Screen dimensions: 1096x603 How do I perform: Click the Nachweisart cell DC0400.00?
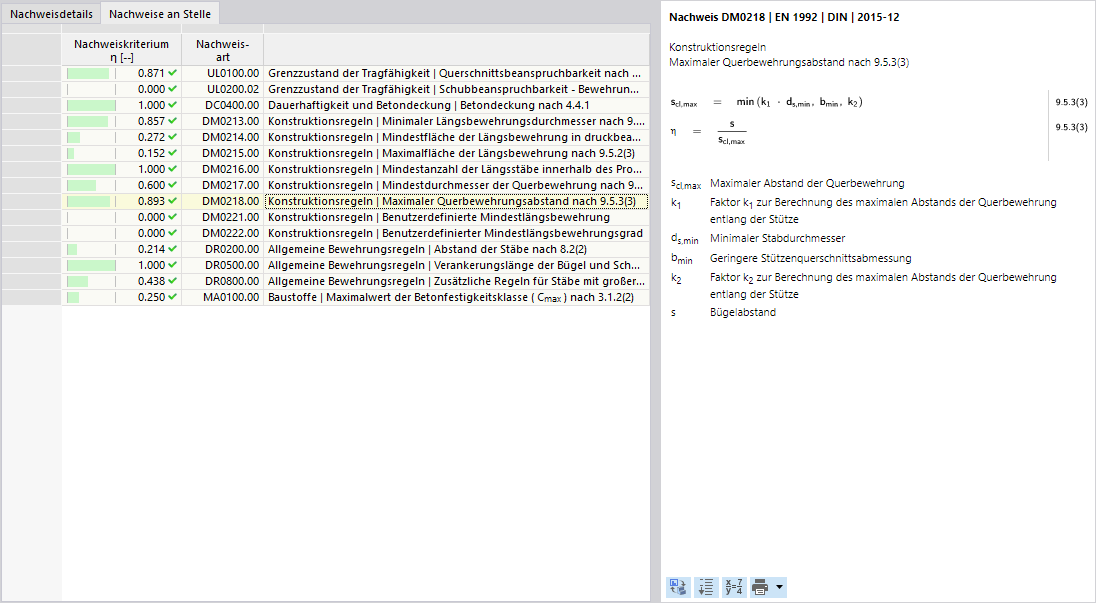pyautogui.click(x=222, y=105)
